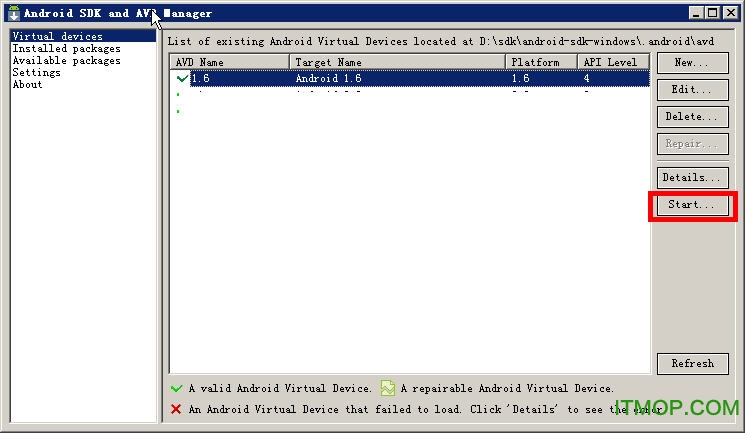Image resolution: width=745 pixels, height=433 pixels.
Task: Open Details... for the selected AVD
Action: pos(692,177)
